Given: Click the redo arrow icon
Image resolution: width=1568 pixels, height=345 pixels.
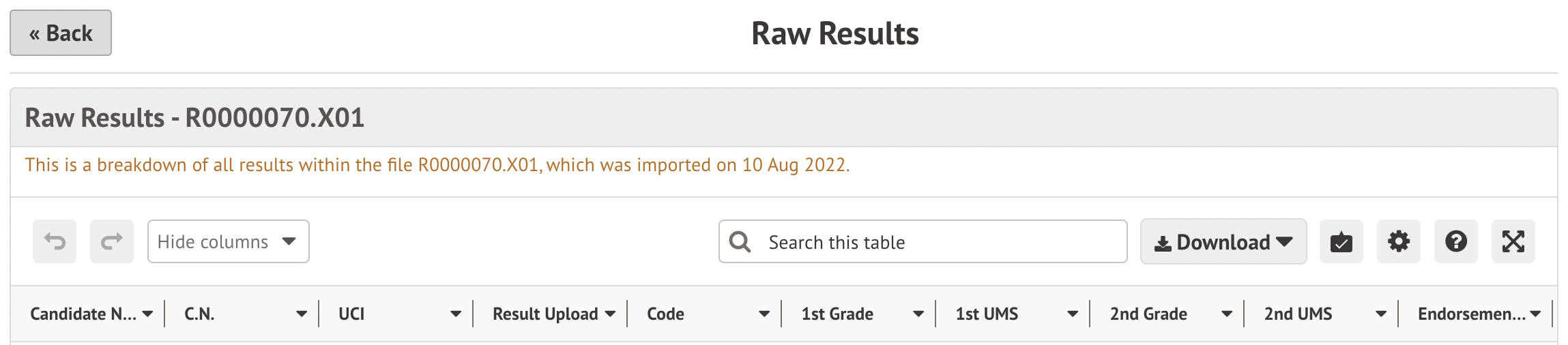Looking at the screenshot, I should tap(112, 241).
